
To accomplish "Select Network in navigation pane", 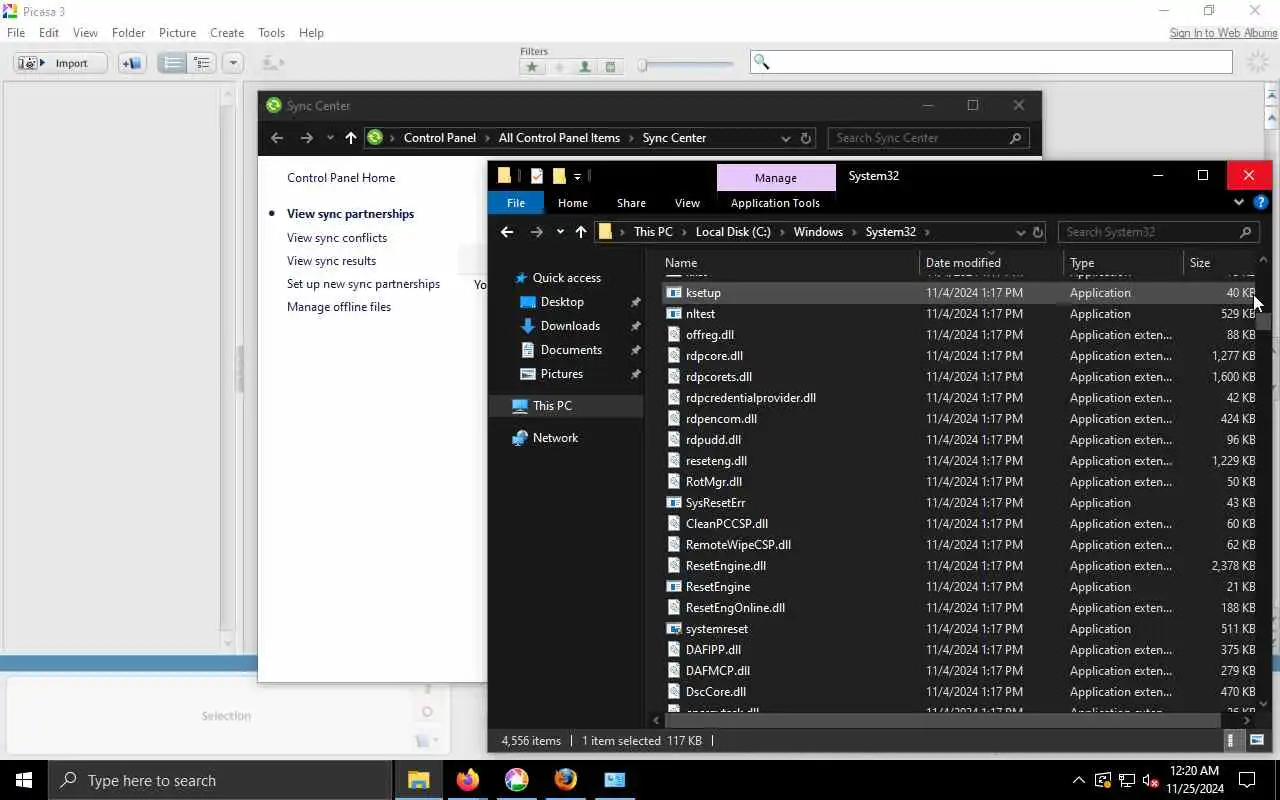I will [555, 438].
